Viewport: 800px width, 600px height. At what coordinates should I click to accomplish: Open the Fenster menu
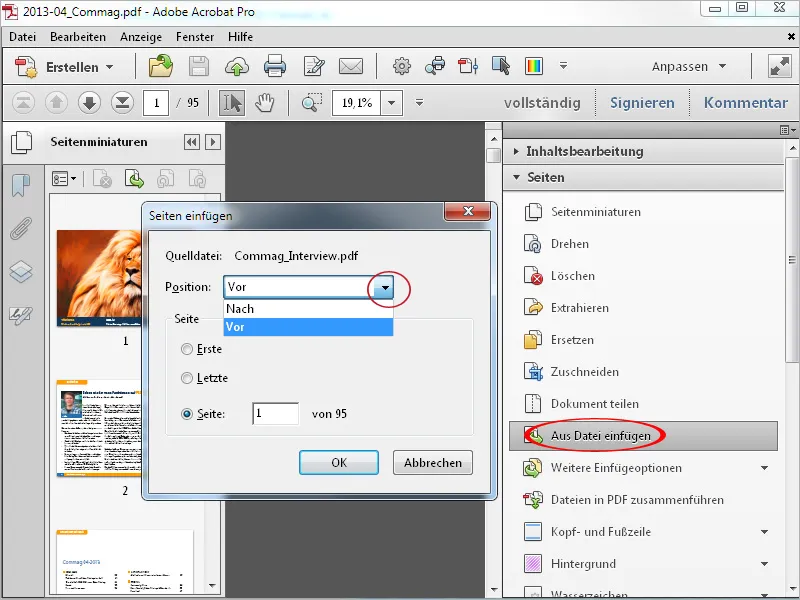tap(195, 37)
